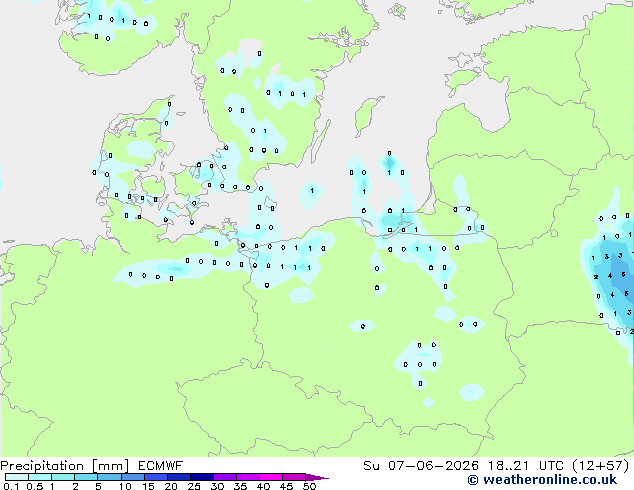Click the "40" legend scale label
634x490 pixels.
(x=263, y=486)
